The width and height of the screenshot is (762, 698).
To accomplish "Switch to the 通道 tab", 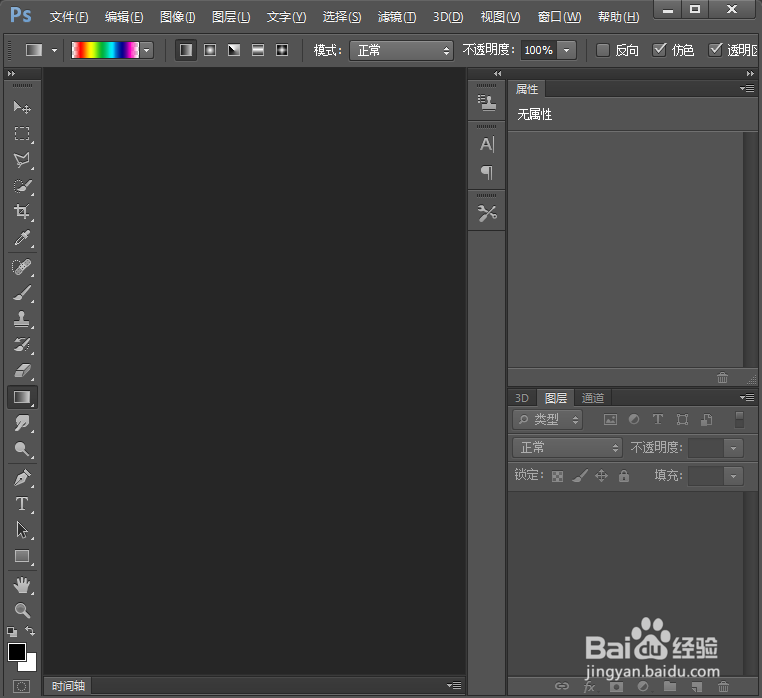I will click(x=593, y=398).
